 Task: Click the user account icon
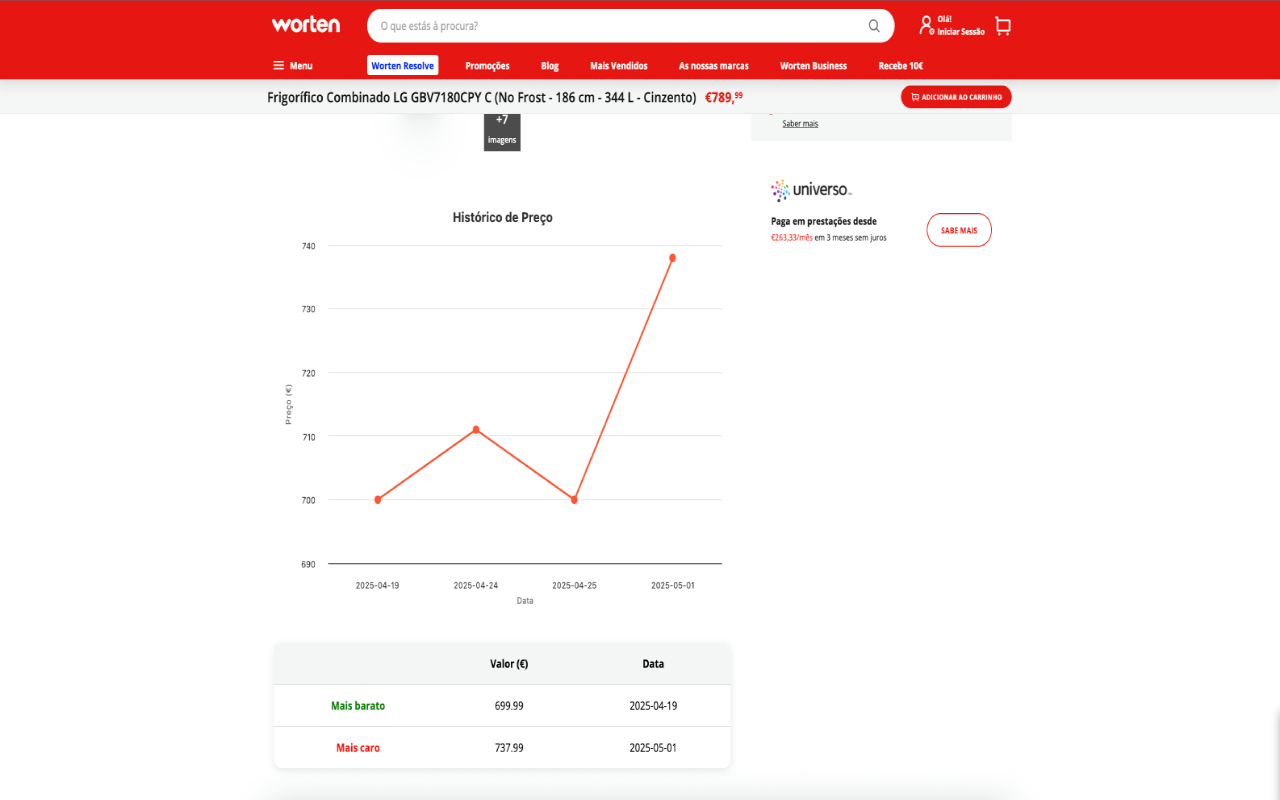click(x=926, y=25)
